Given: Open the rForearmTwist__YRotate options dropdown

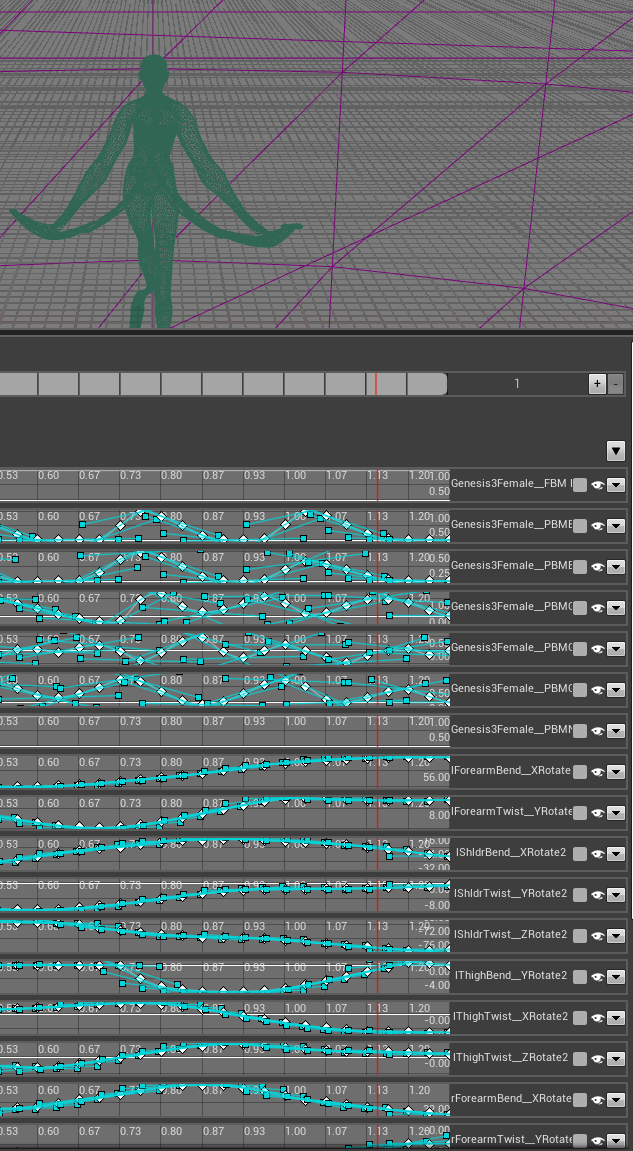Looking at the screenshot, I should [x=615, y=1141].
